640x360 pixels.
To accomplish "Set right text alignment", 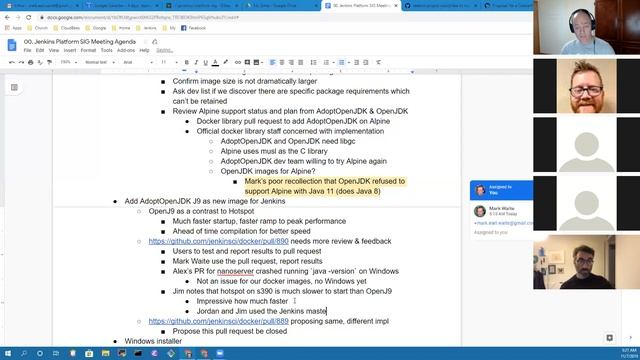I will click(291, 62).
